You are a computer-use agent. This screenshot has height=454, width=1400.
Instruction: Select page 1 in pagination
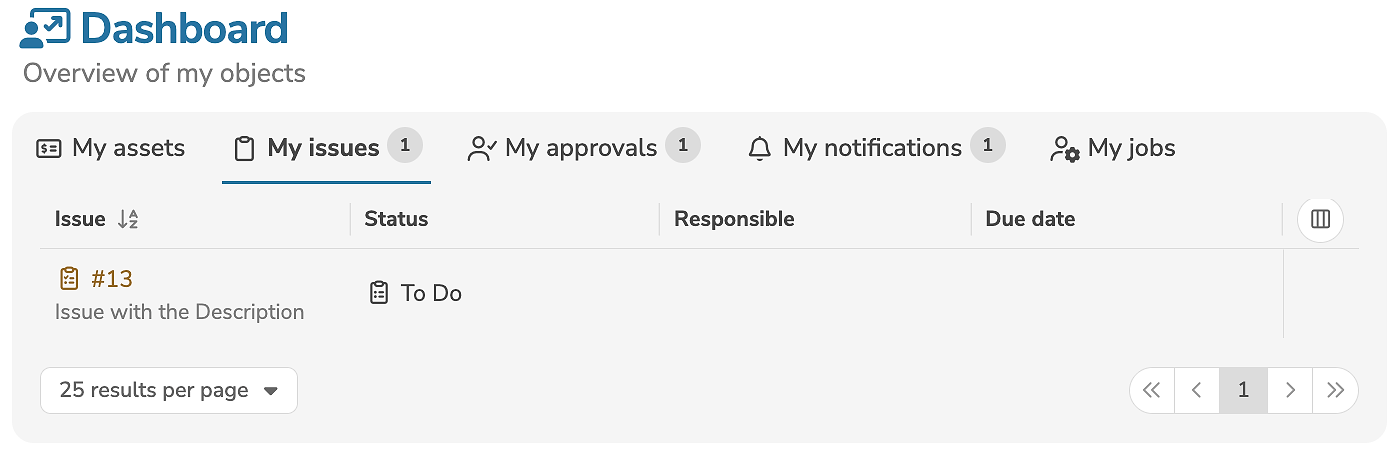click(x=1243, y=390)
